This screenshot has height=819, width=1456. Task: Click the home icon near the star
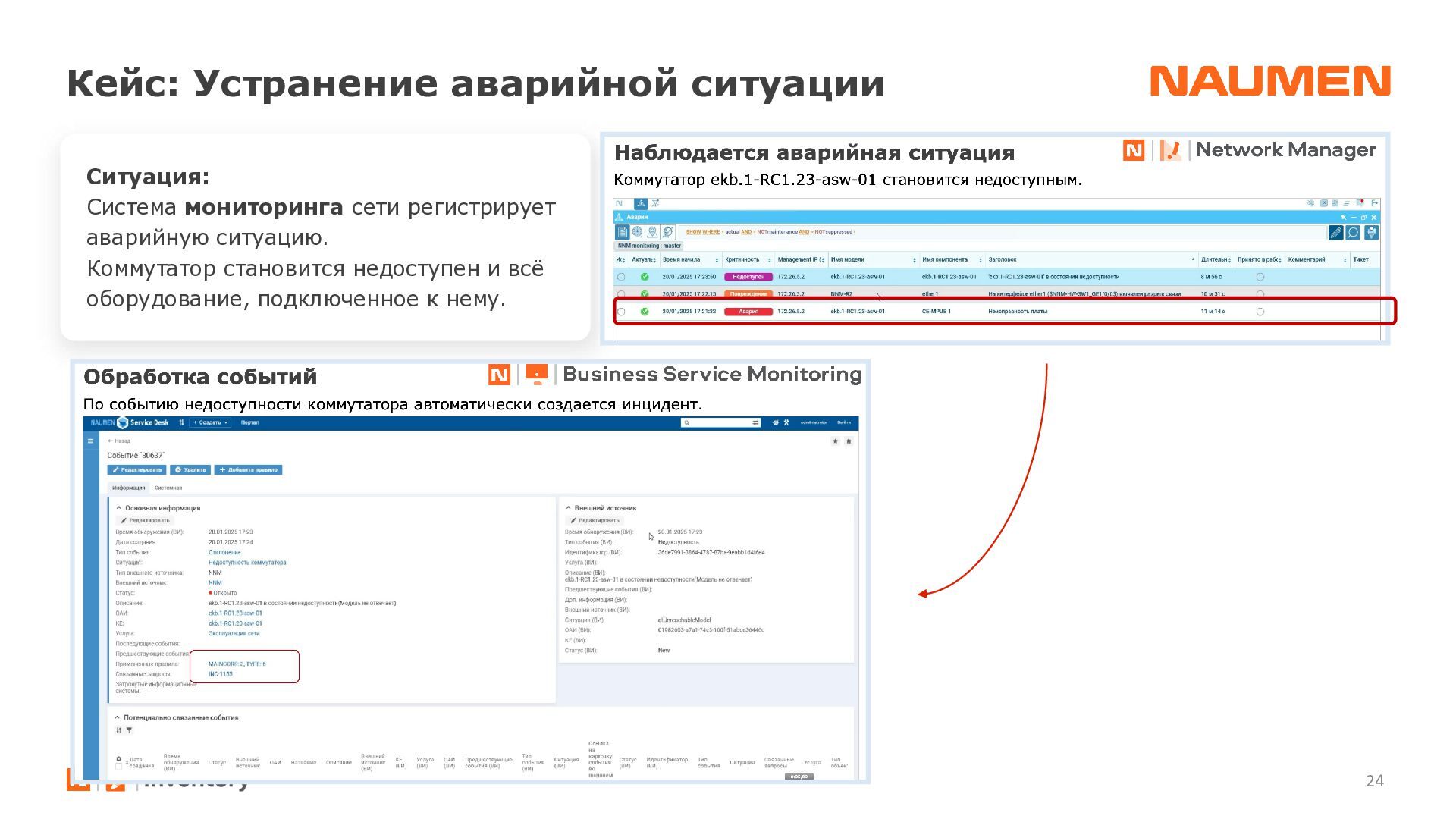click(x=849, y=441)
